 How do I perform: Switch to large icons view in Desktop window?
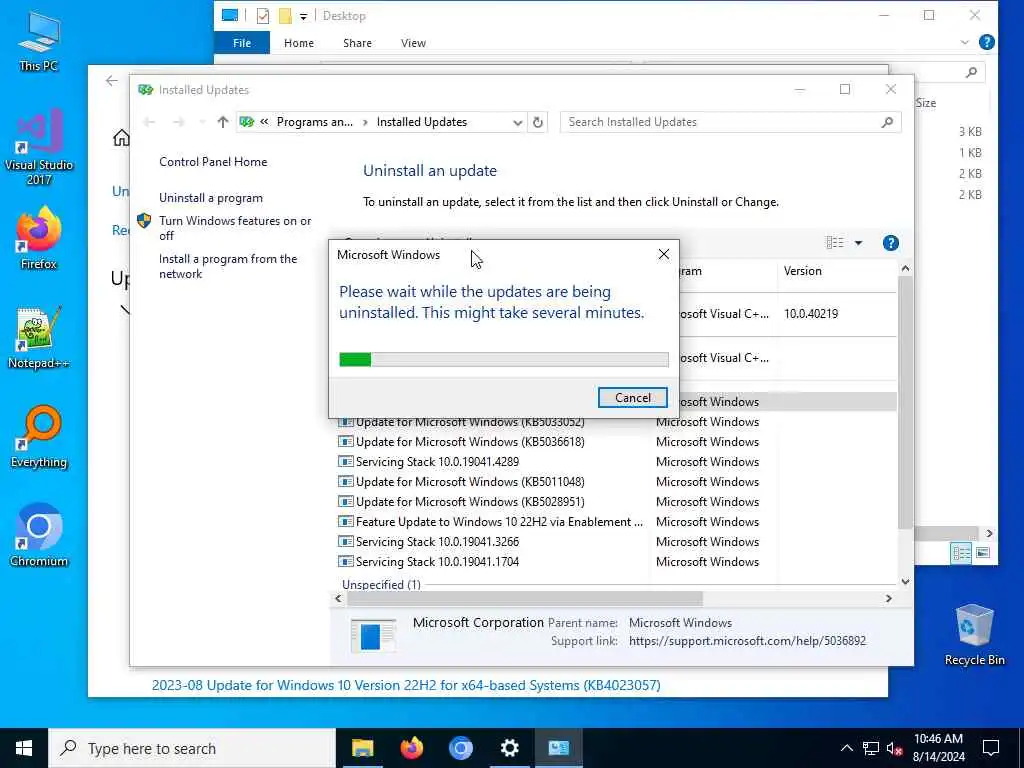[982, 554]
